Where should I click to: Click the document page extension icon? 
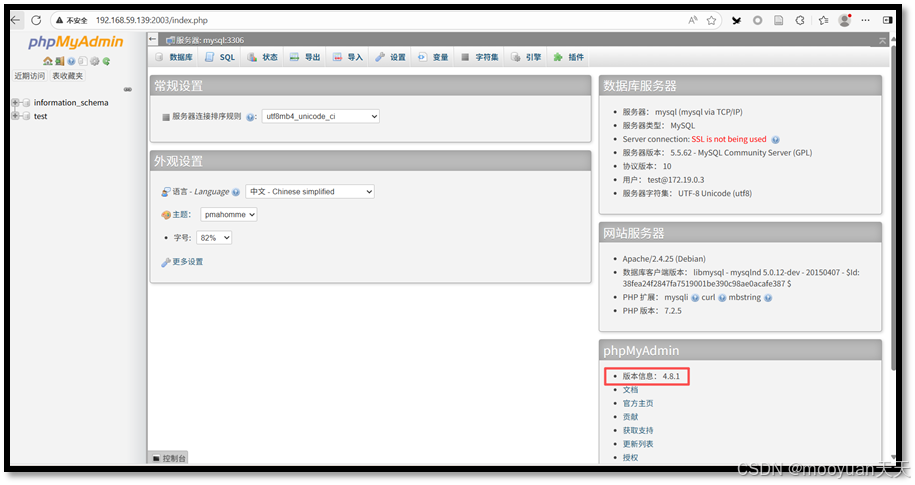click(x=778, y=20)
